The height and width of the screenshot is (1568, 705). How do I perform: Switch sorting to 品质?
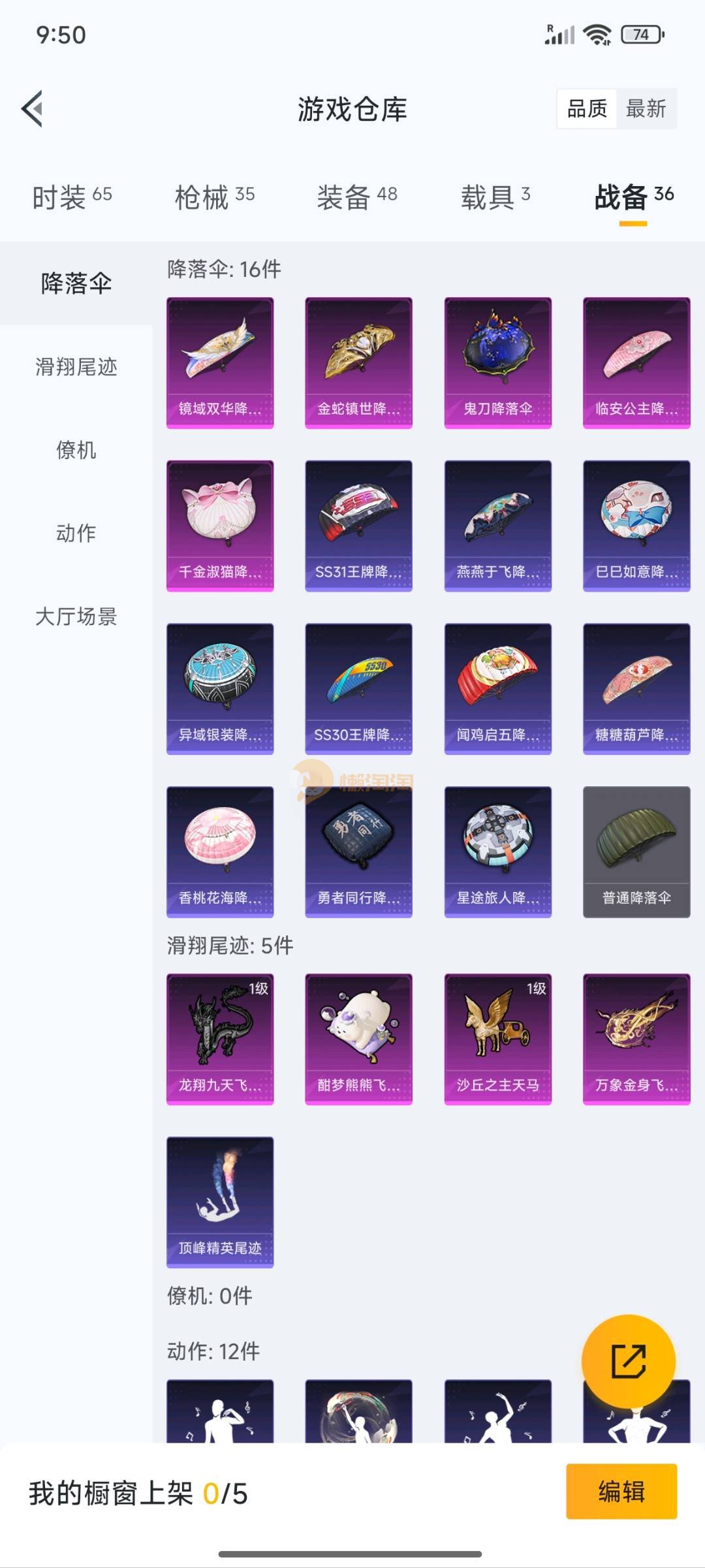pos(587,108)
